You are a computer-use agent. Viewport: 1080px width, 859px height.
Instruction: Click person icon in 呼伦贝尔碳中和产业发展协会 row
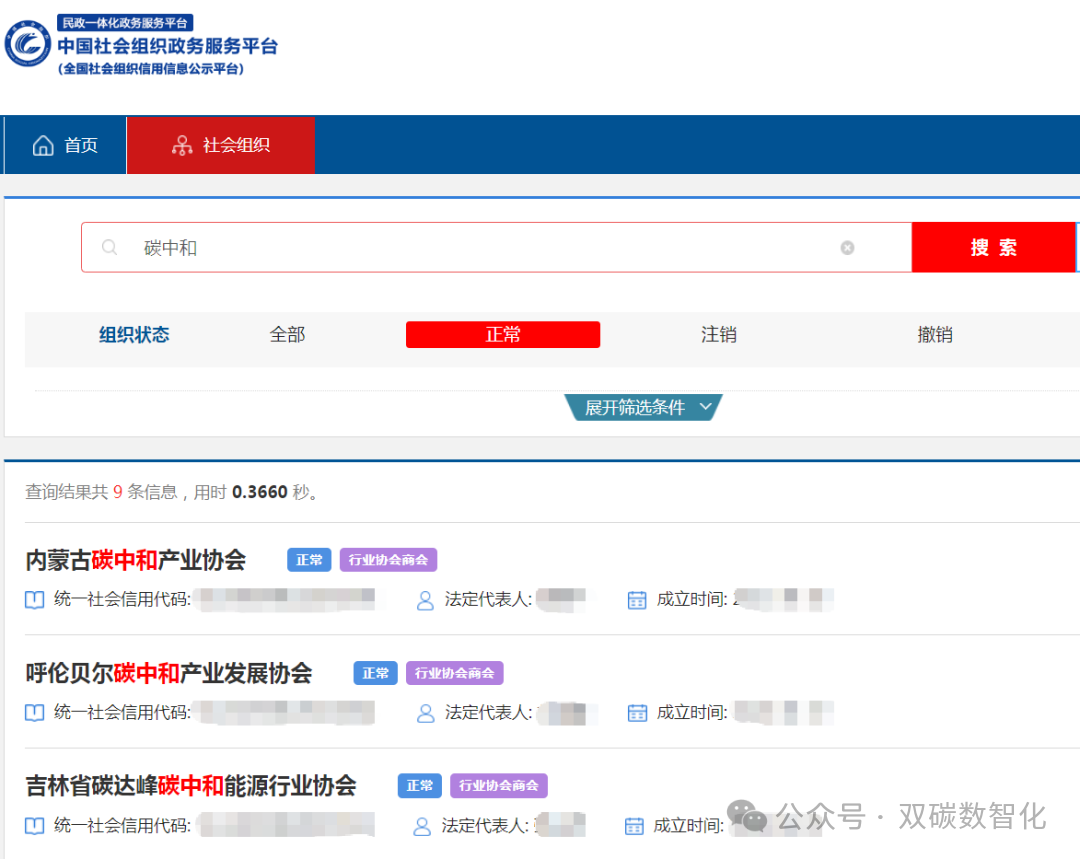(425, 713)
